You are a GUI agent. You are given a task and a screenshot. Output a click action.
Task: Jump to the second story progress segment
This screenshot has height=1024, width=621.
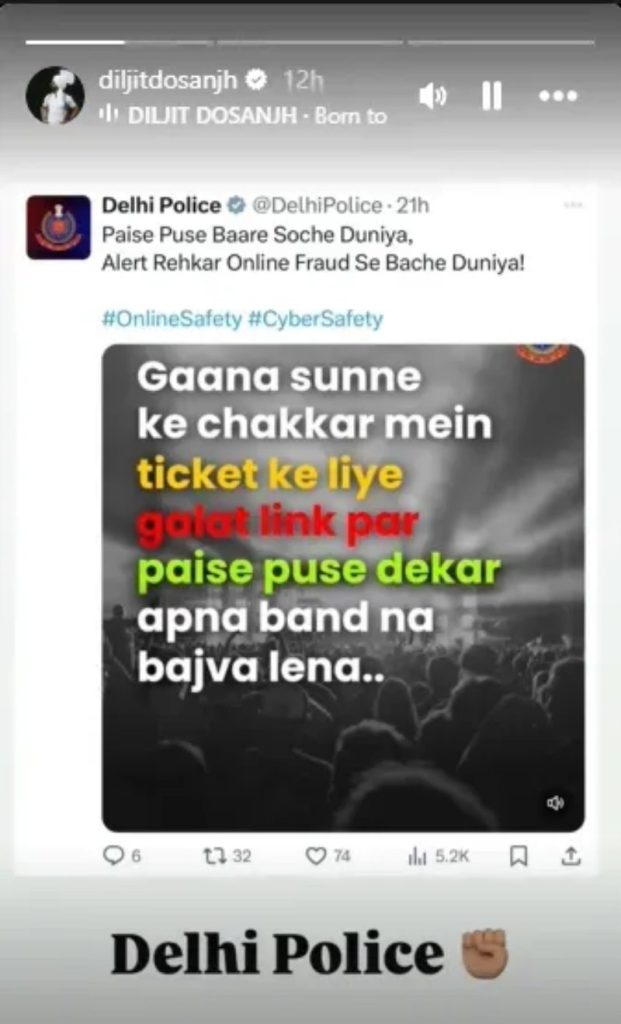pos(310,42)
